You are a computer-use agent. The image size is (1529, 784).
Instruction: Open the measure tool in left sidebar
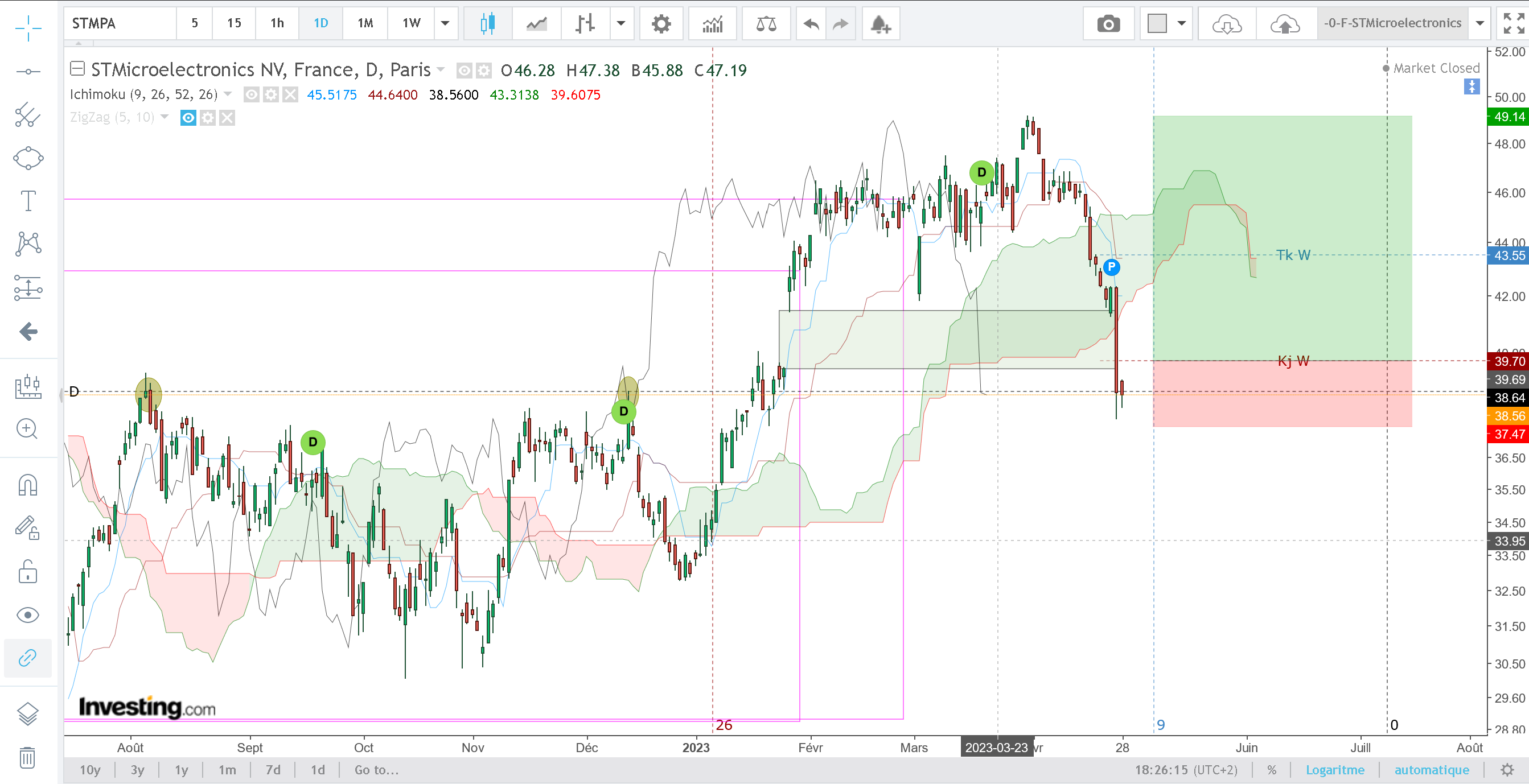(28, 387)
